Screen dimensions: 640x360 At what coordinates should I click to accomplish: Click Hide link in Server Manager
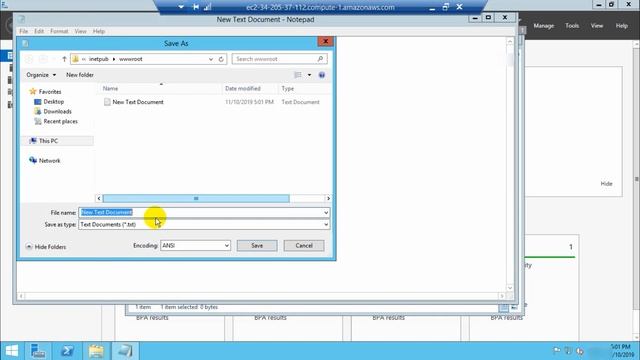(606, 184)
